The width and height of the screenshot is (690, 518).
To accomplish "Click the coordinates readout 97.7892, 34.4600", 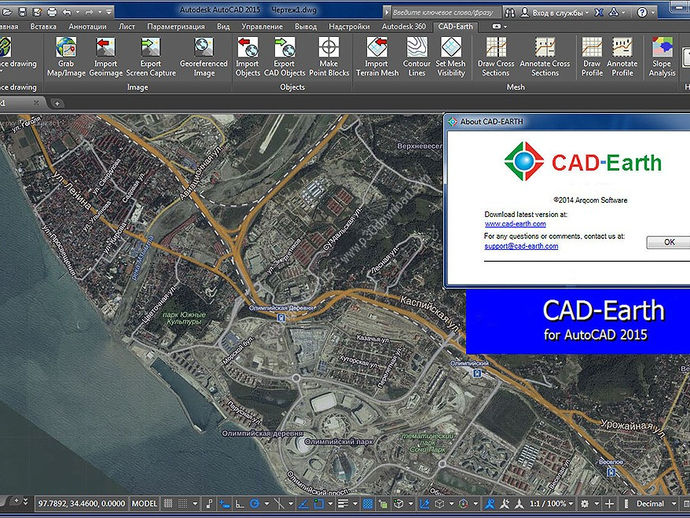I will [81, 503].
